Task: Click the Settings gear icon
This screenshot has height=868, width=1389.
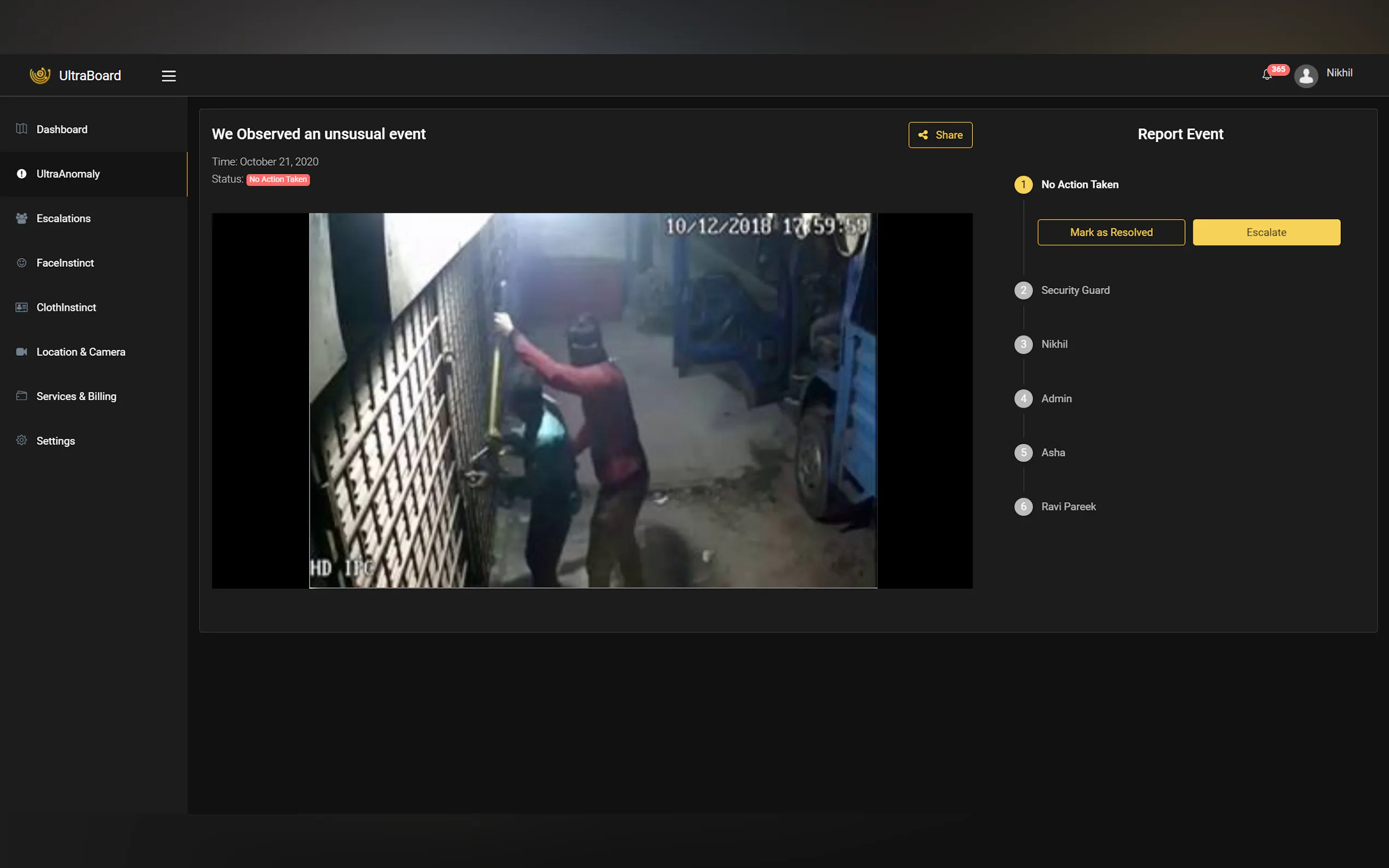Action: 22,441
